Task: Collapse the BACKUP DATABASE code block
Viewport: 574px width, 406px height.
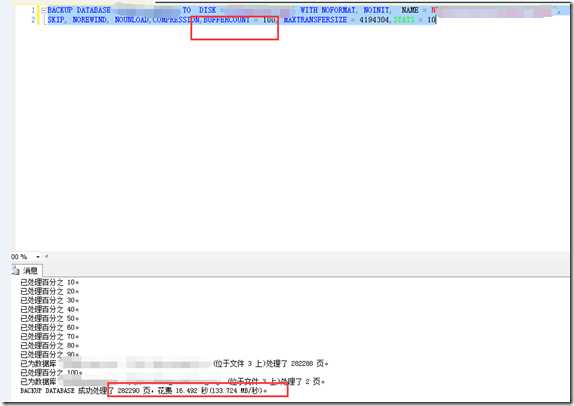Action: click(43, 10)
